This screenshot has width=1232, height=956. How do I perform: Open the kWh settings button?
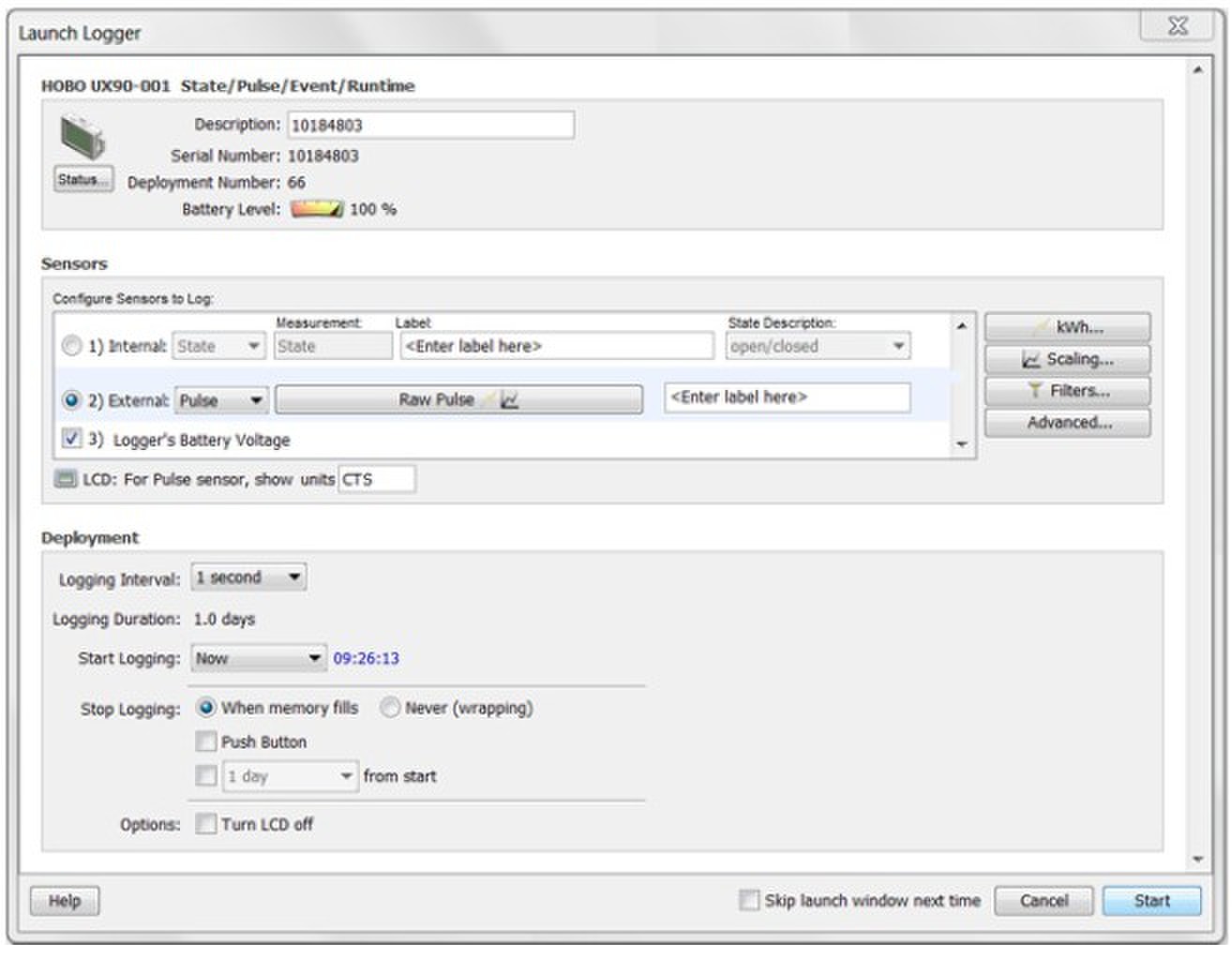[1067, 327]
